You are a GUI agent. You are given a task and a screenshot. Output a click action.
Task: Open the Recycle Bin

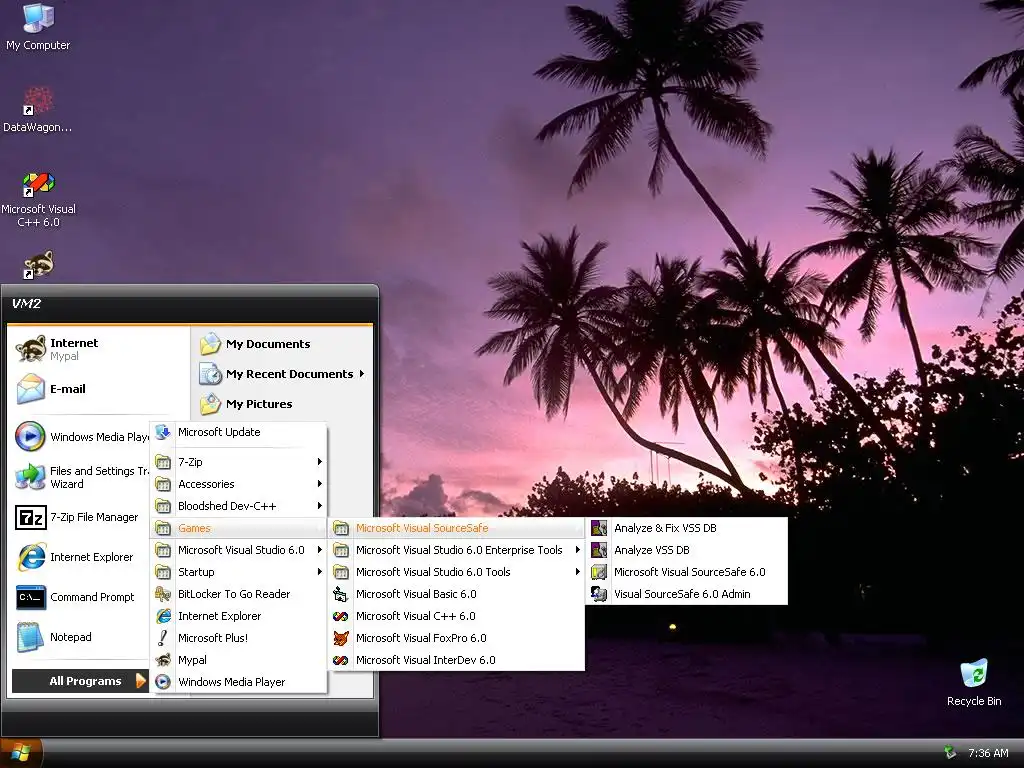pos(974,682)
